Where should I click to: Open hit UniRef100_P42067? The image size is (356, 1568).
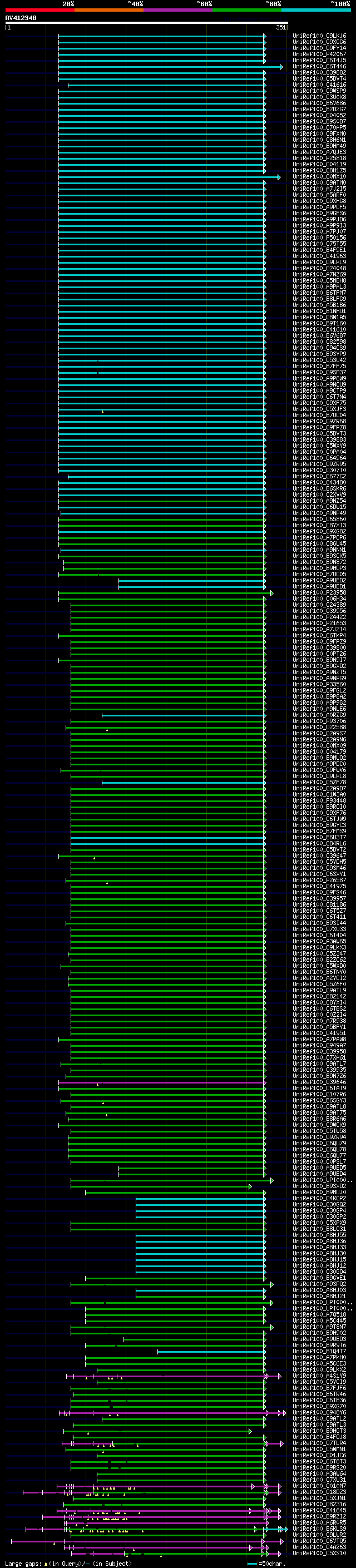(x=319, y=54)
